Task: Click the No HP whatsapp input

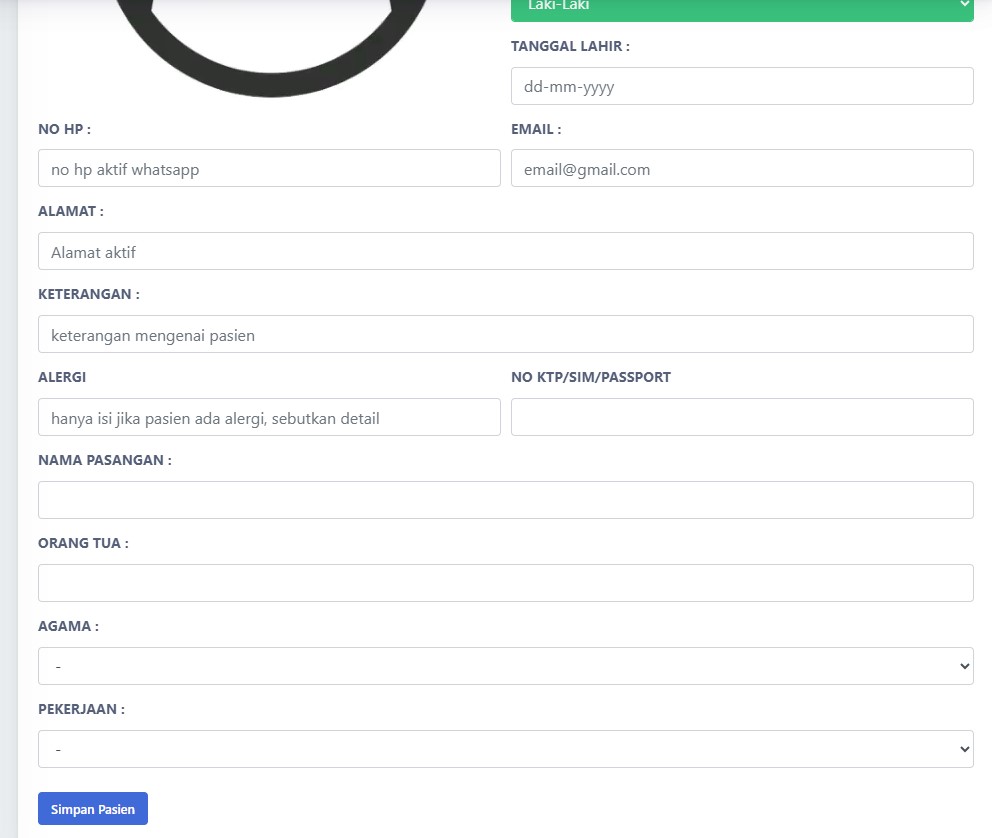Action: [269, 168]
